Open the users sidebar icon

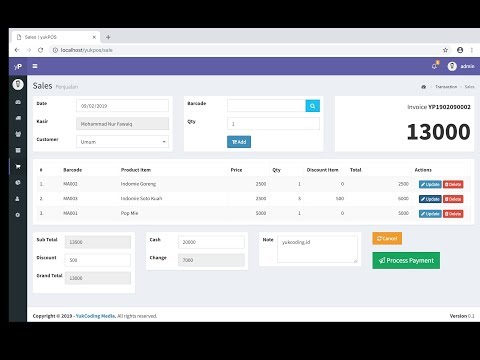(18, 199)
